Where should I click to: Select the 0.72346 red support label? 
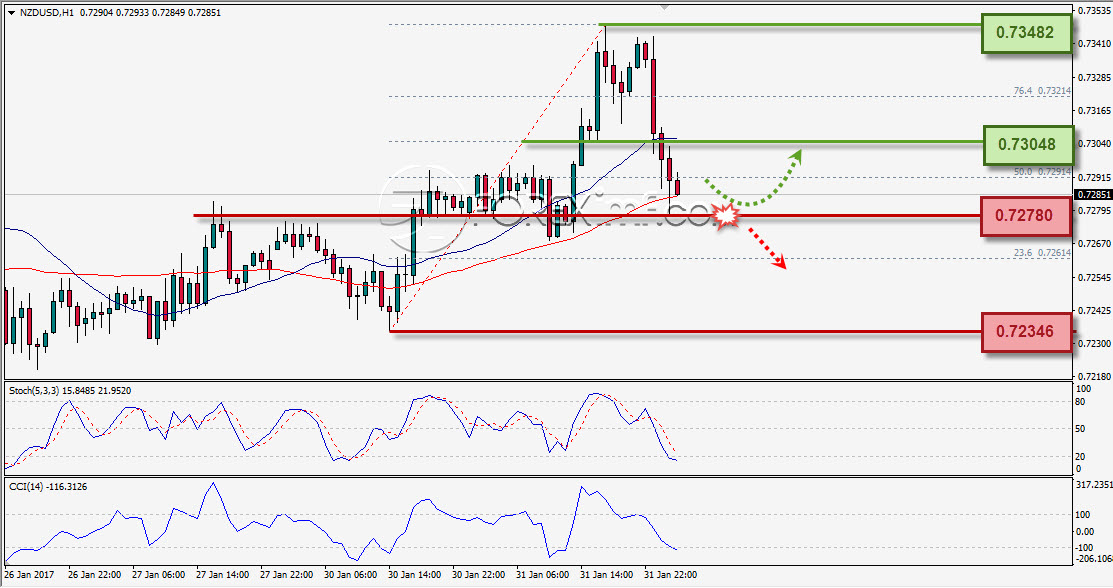[x=1026, y=332]
